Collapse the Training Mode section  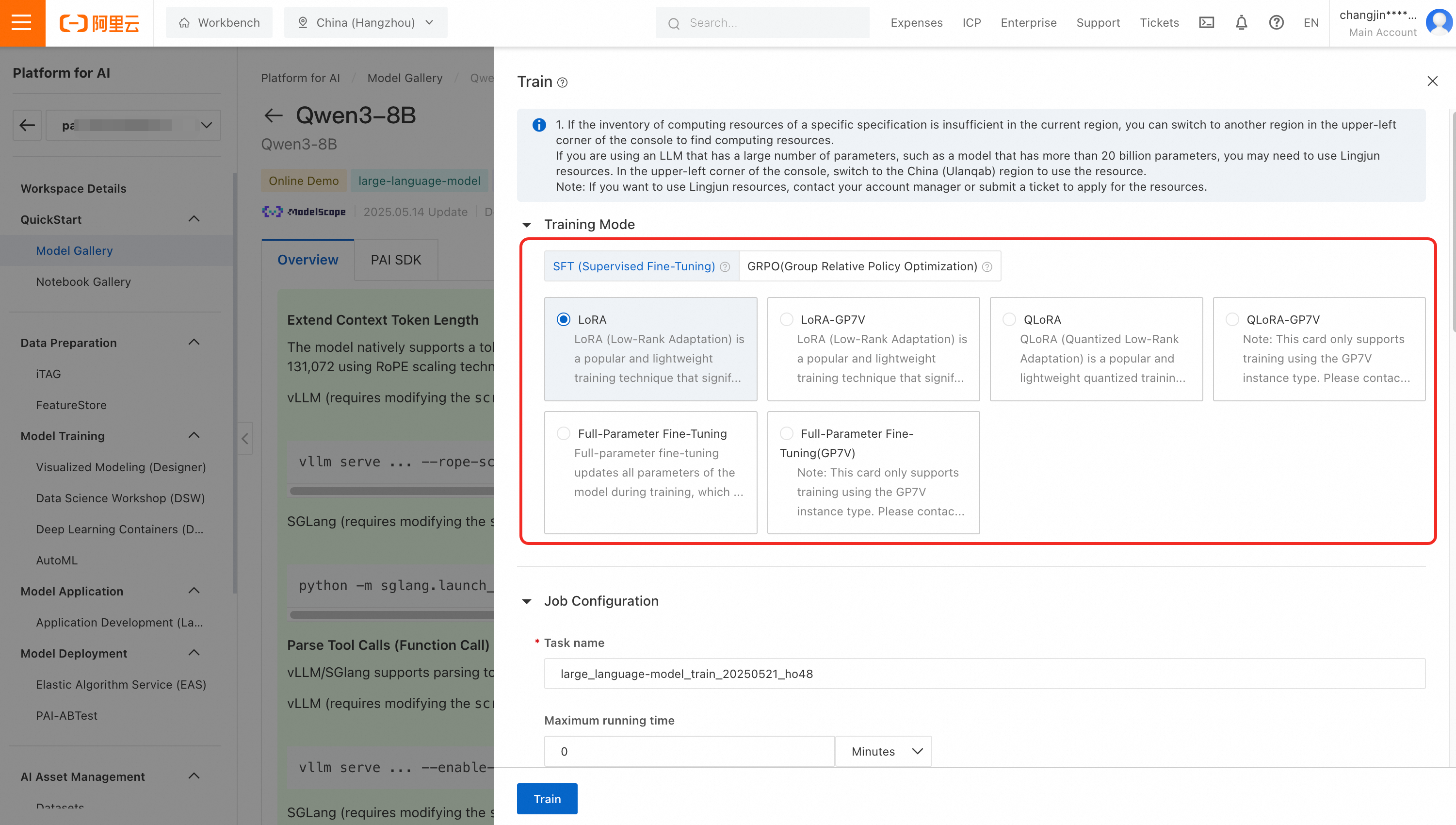[526, 225]
